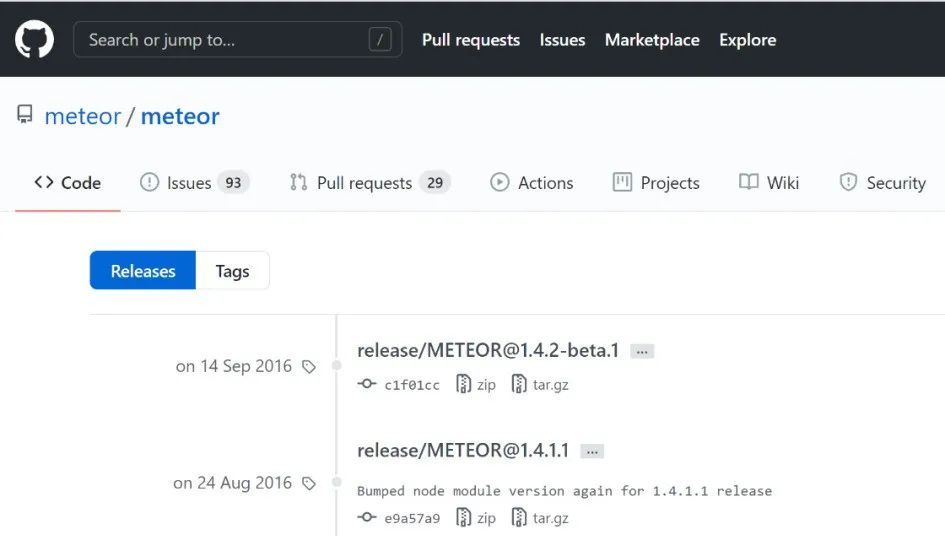The image size is (945, 536).
Task: Click the tag icon next to 14 Sep 2016
Action: 309,367
